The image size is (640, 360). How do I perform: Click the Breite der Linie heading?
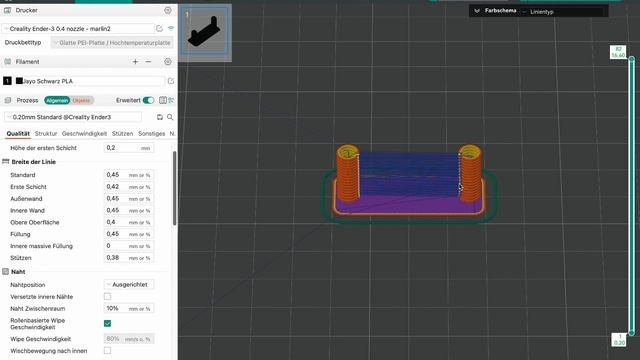[33, 162]
